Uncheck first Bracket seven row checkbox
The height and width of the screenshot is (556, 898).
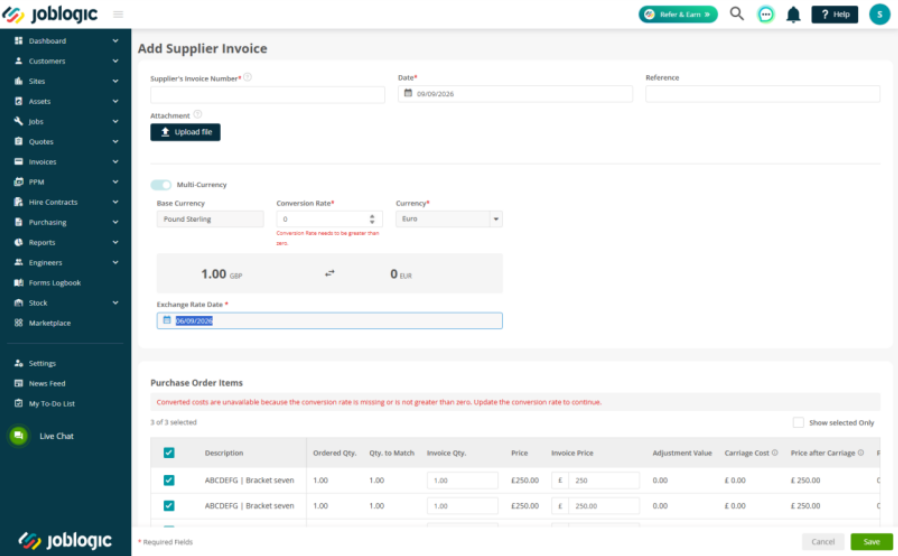169,480
